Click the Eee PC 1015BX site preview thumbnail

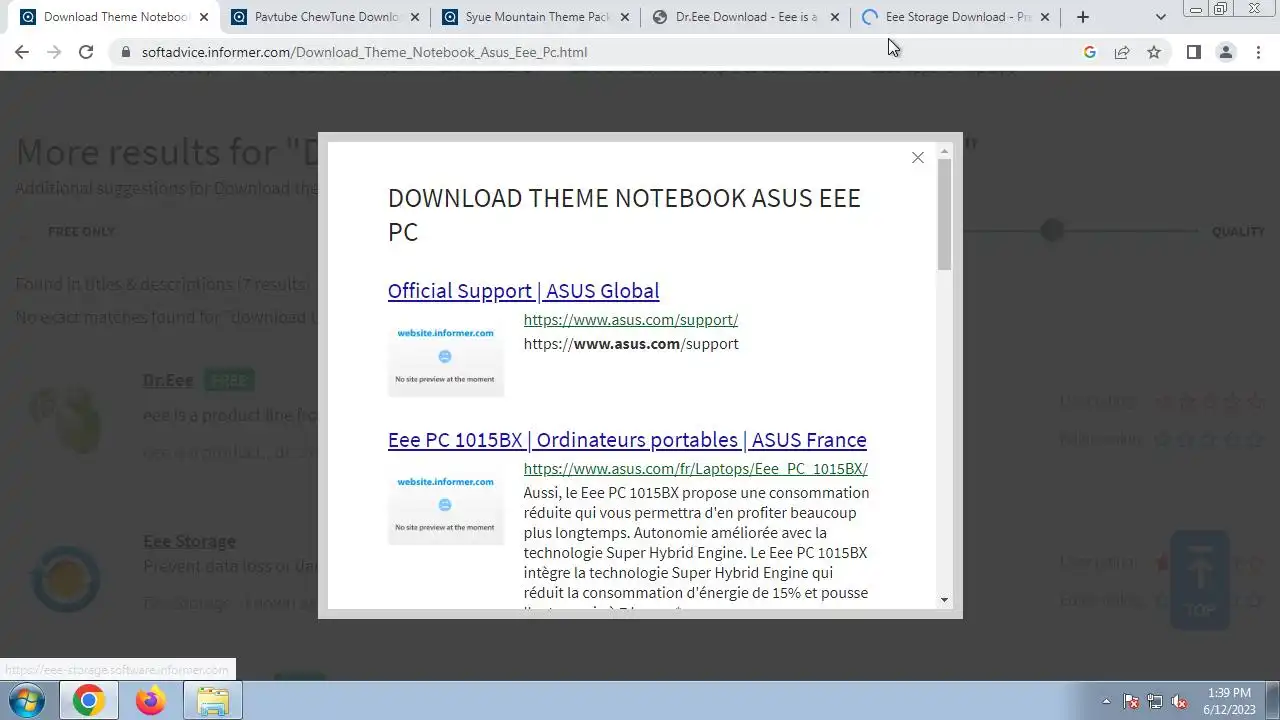[x=446, y=507]
